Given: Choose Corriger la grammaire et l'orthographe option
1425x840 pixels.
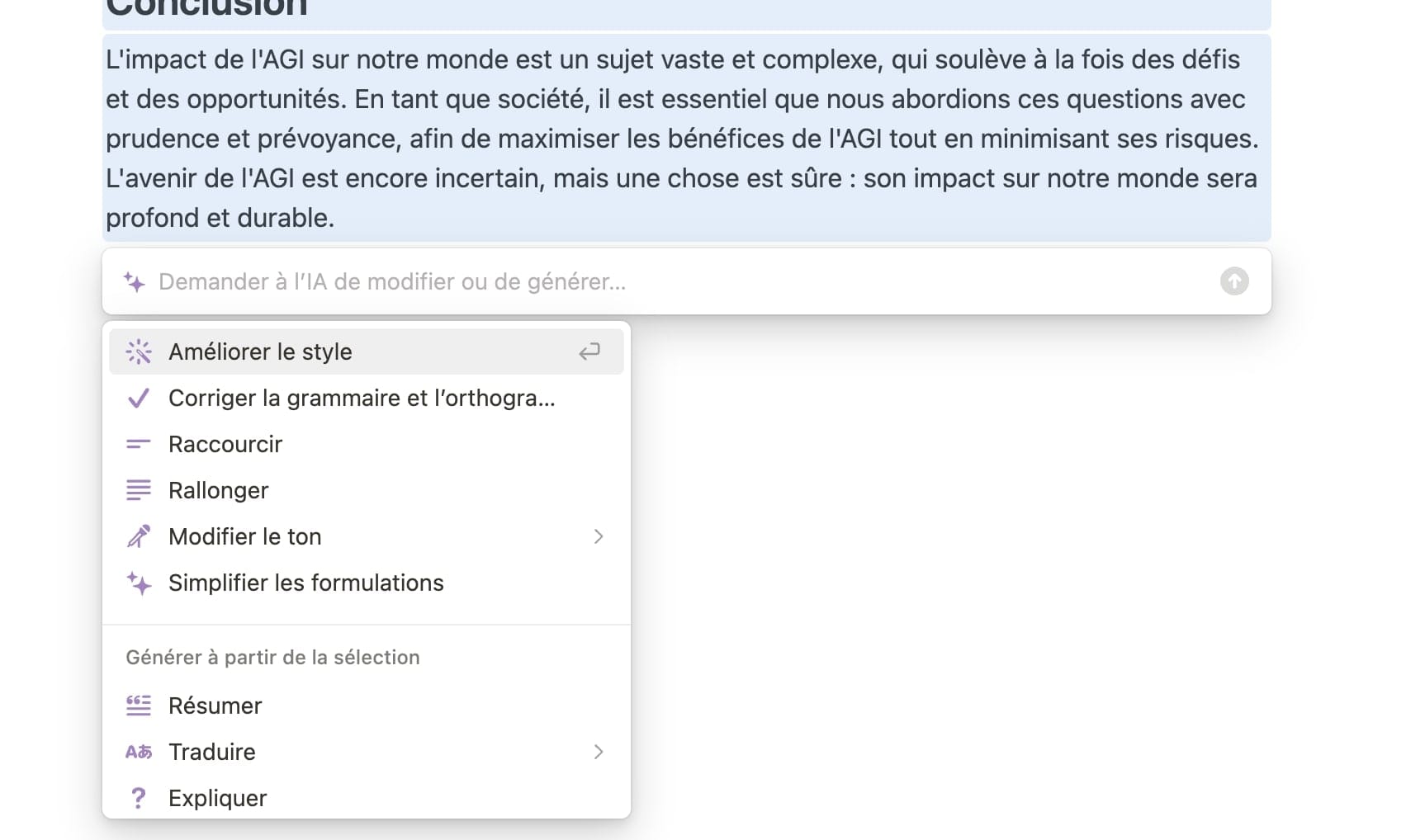Looking at the screenshot, I should click(x=367, y=398).
